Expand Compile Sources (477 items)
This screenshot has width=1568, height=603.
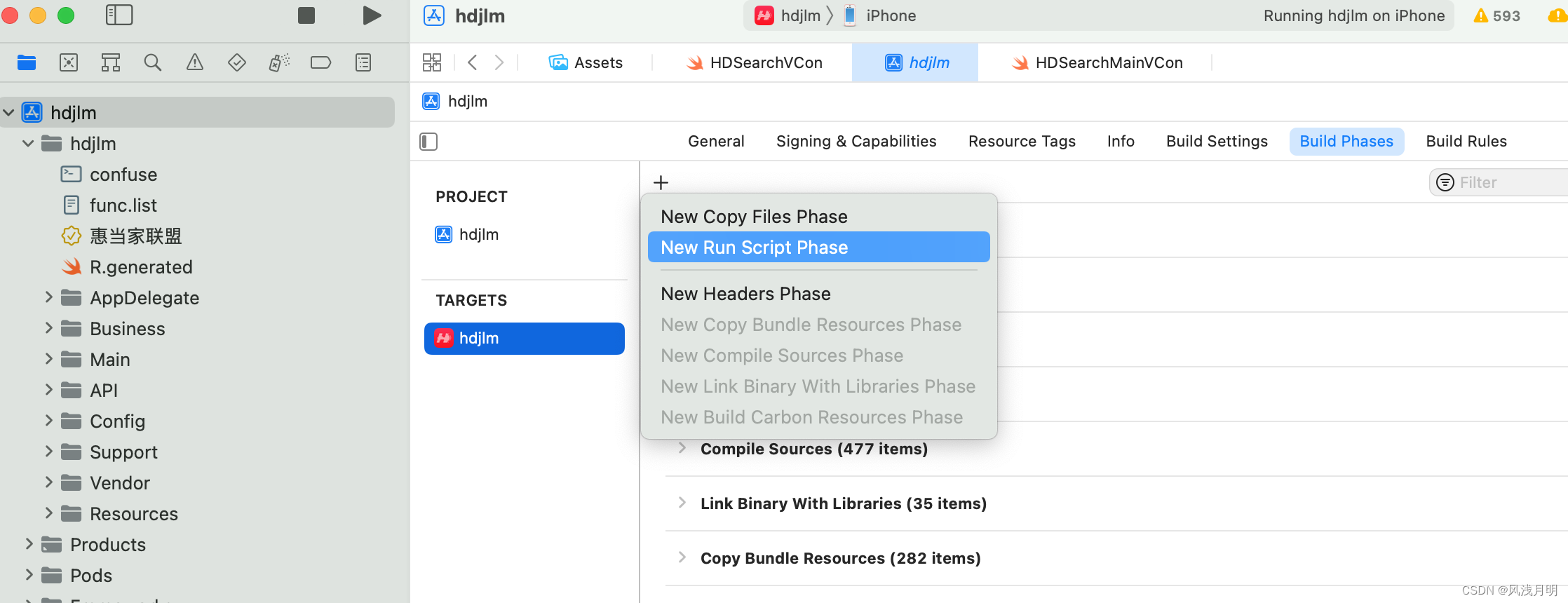pyautogui.click(x=682, y=448)
